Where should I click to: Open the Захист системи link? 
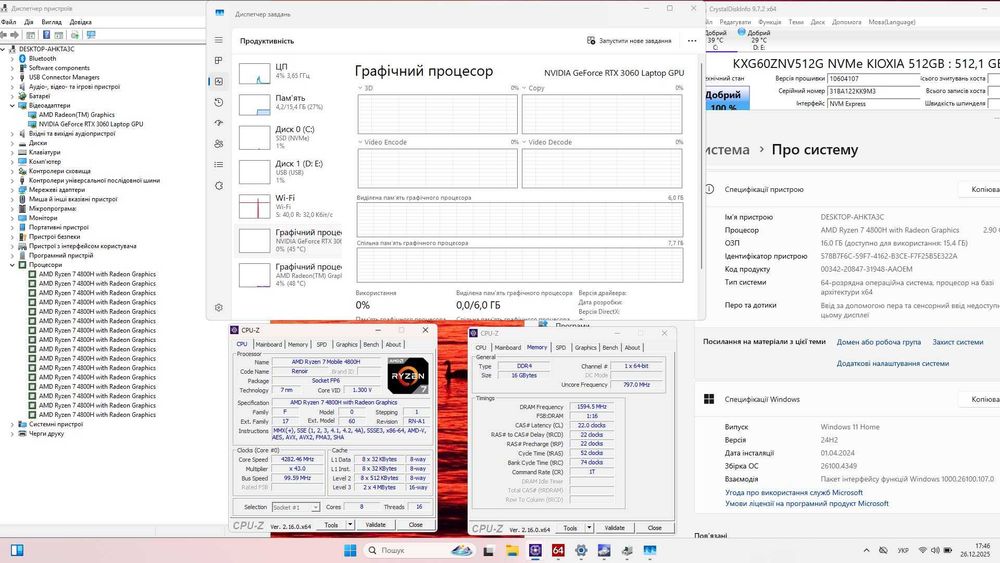click(x=958, y=342)
